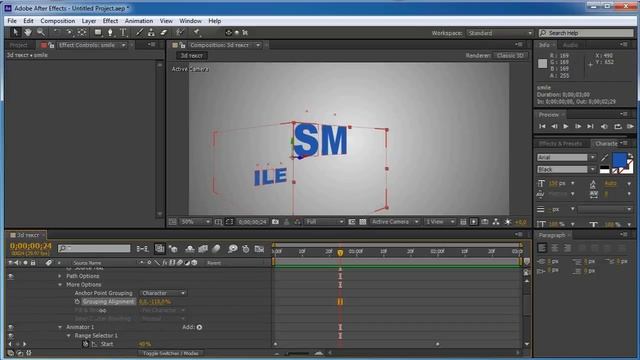
Task: Toggle the Start property stopwatch
Action: (85, 344)
